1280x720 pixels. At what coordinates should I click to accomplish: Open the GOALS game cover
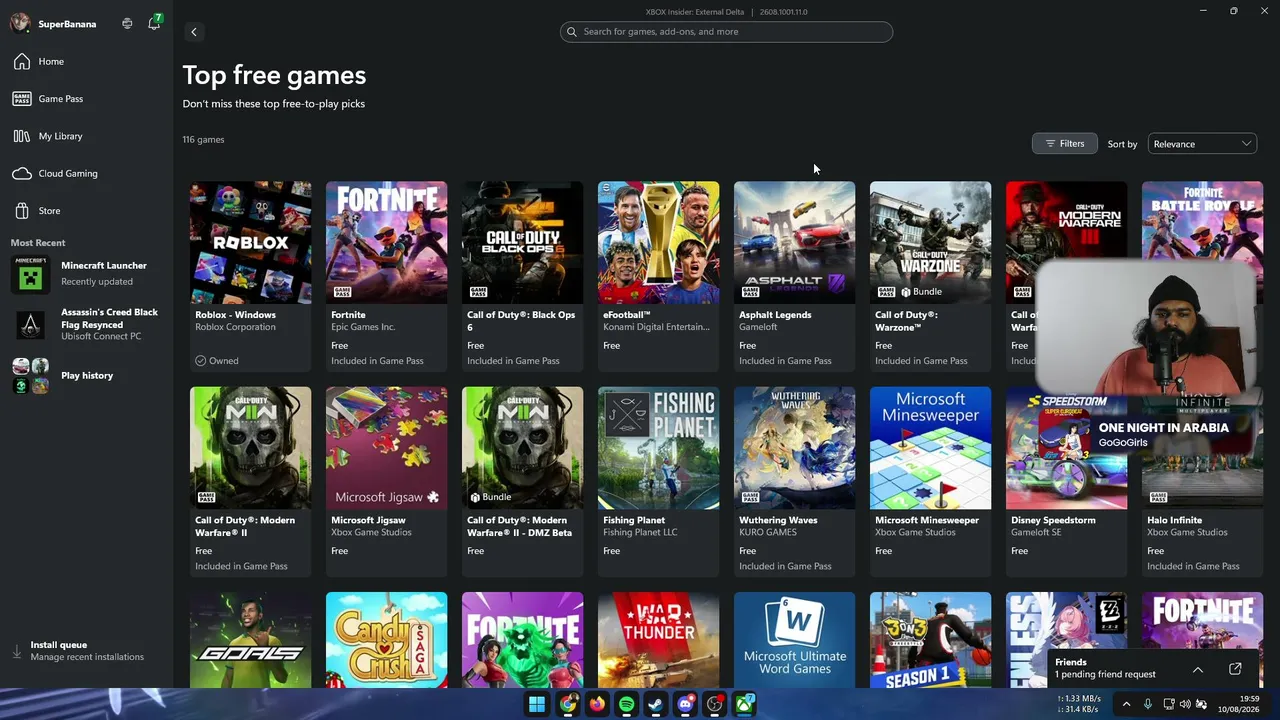point(250,640)
